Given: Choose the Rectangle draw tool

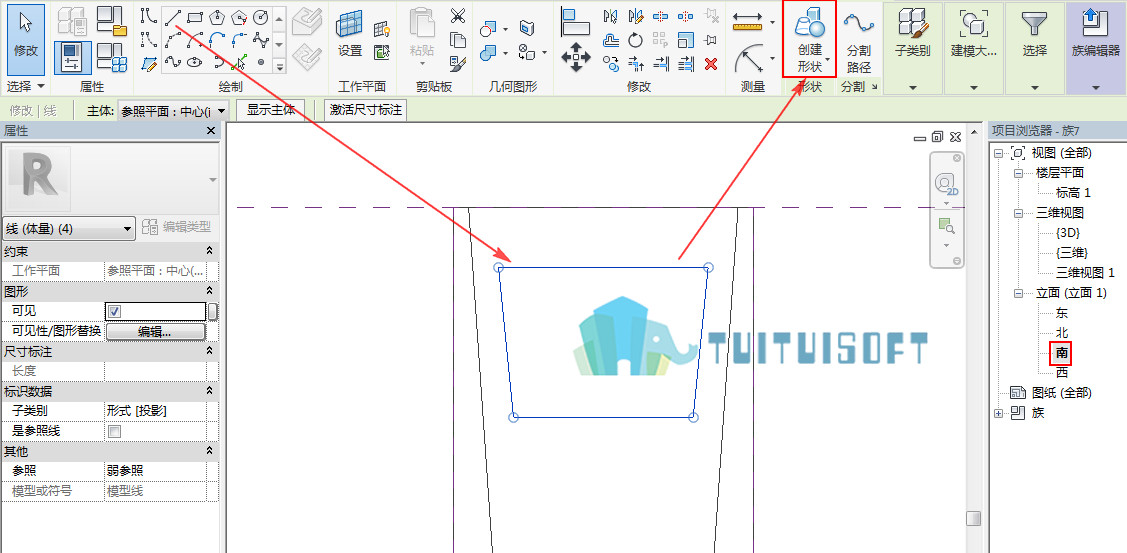Looking at the screenshot, I should (195, 17).
